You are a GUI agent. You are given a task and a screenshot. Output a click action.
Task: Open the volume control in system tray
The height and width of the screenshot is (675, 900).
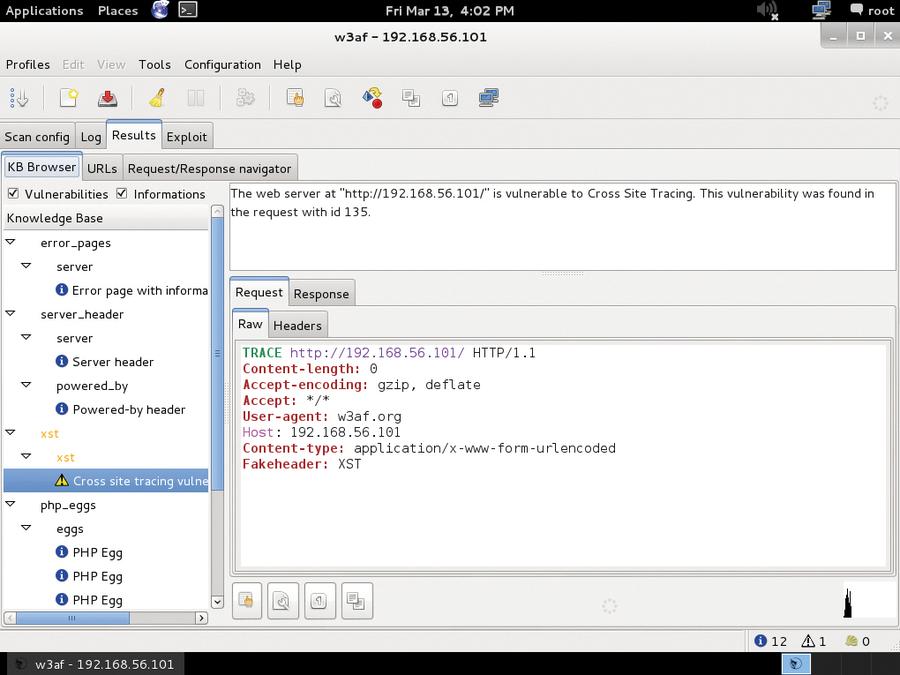[x=767, y=10]
